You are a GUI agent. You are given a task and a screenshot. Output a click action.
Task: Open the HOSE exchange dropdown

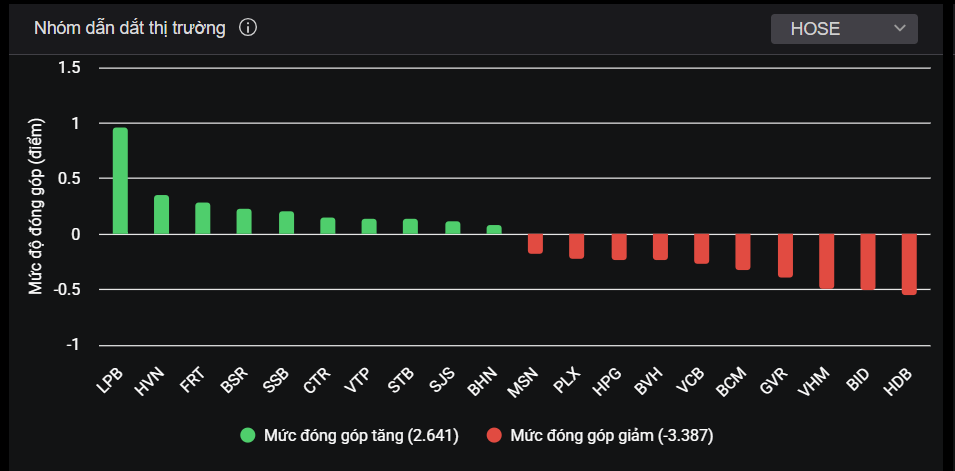(x=843, y=28)
